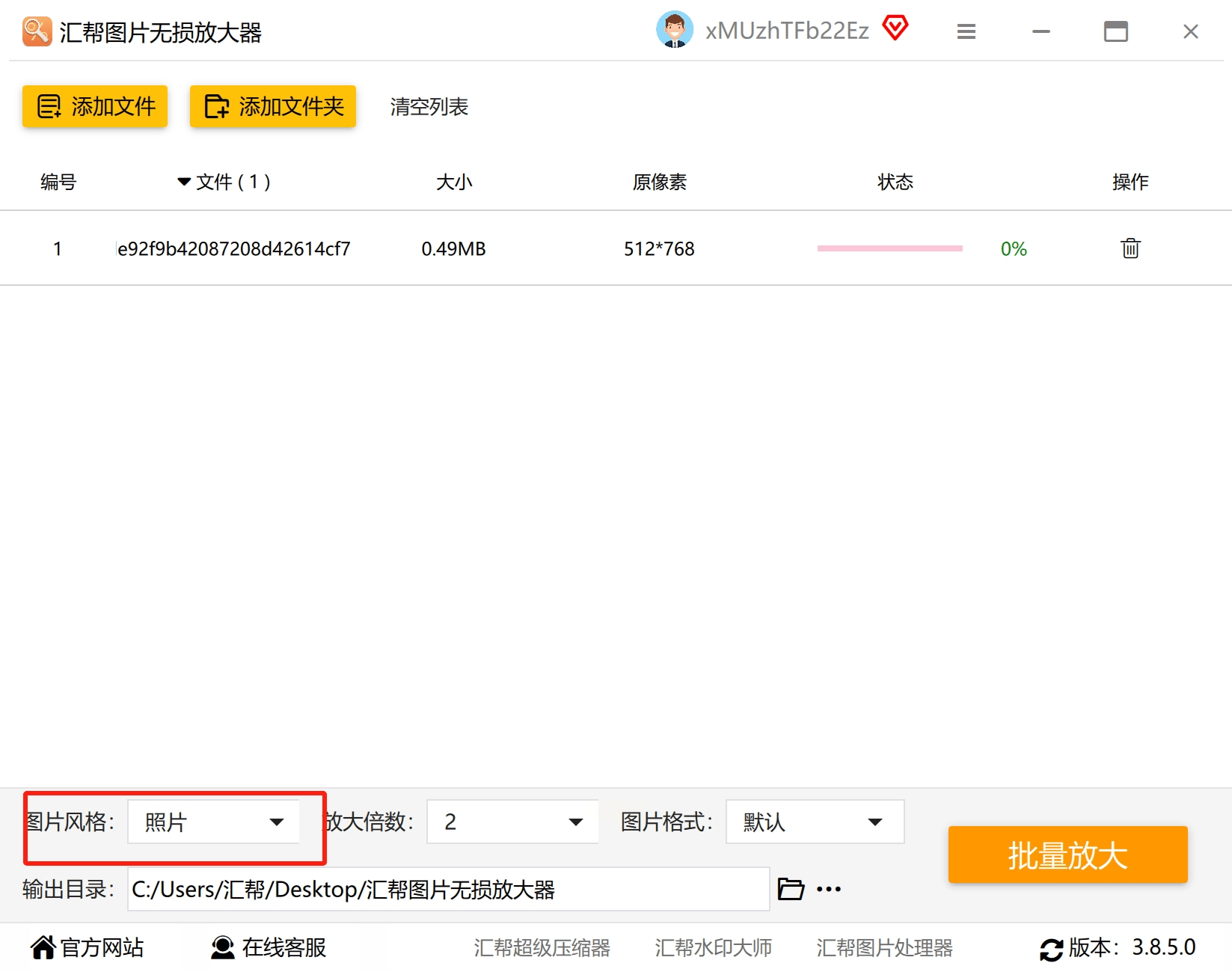
Task: Open 汇帮超级压缩器 from footer
Action: coord(542,947)
